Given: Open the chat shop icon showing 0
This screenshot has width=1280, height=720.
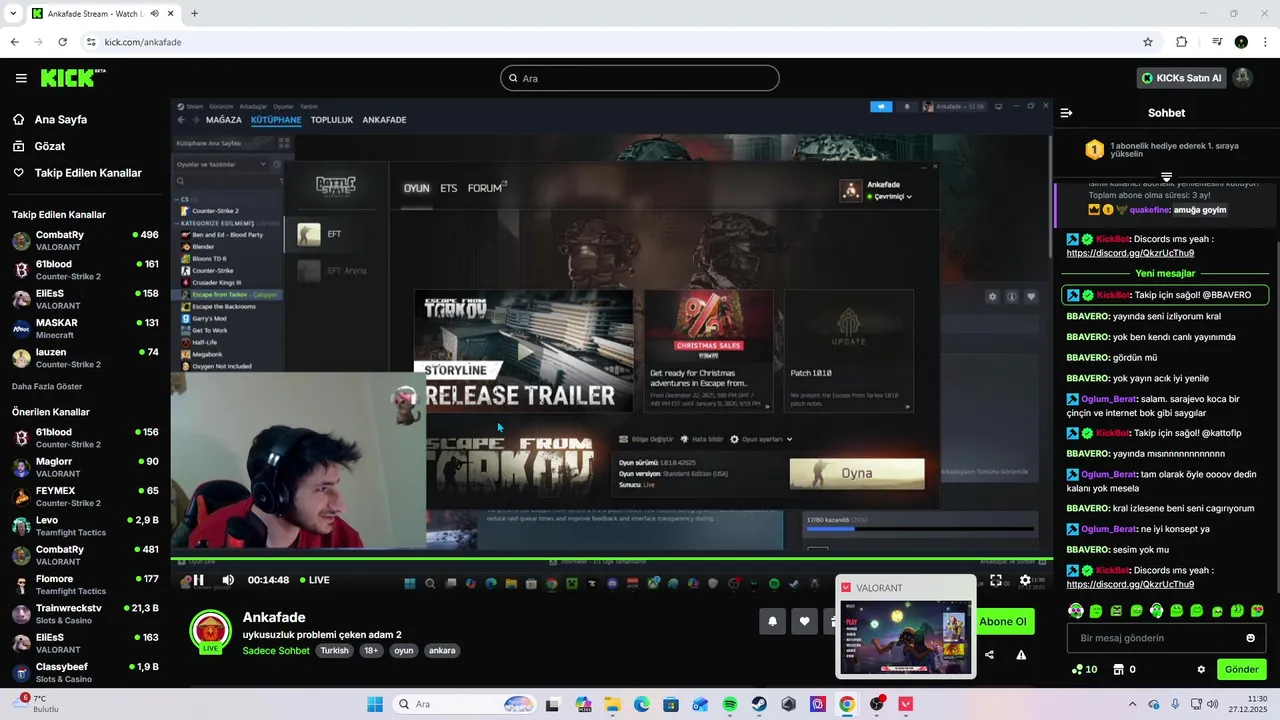Looking at the screenshot, I should coord(1125,669).
